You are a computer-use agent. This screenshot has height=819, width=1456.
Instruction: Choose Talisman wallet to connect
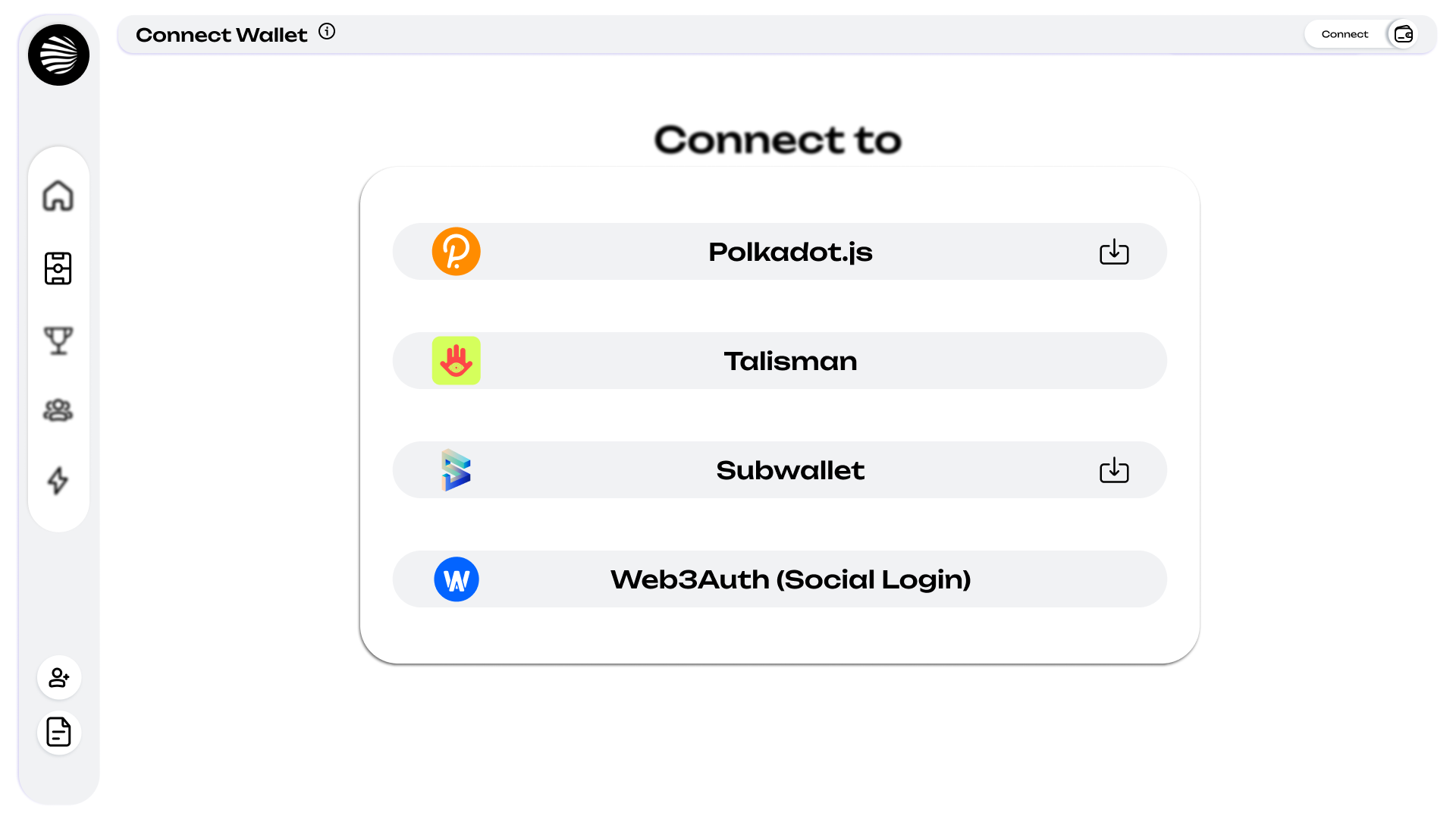[x=790, y=361]
